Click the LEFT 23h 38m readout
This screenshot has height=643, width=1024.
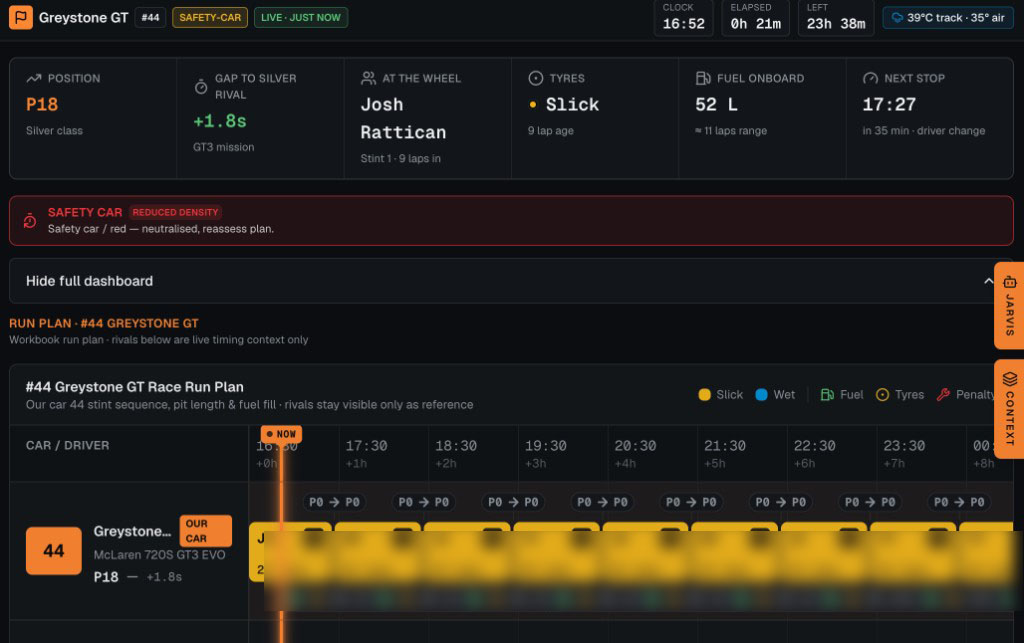point(836,18)
